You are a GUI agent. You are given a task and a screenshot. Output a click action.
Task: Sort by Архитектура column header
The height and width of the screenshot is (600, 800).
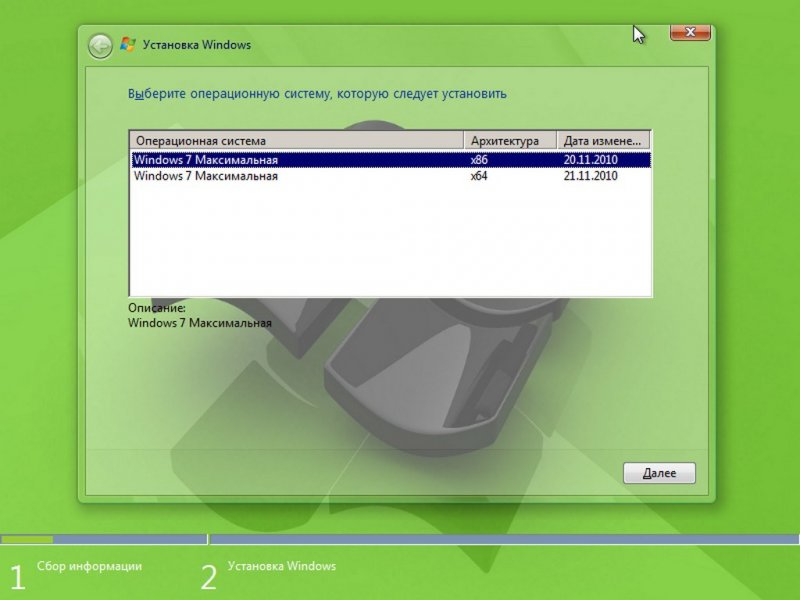[x=510, y=141]
